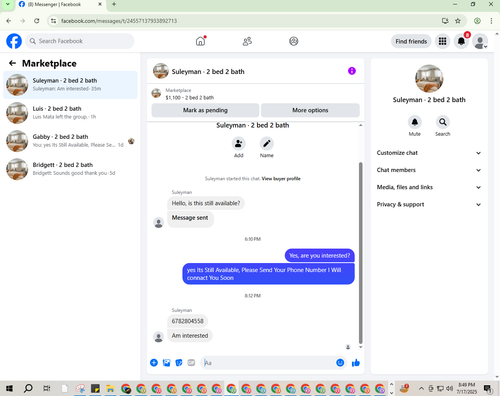The image size is (500, 396).
Task: Open the Luis - 2 bed 2 bath conversation
Action: tap(70, 113)
